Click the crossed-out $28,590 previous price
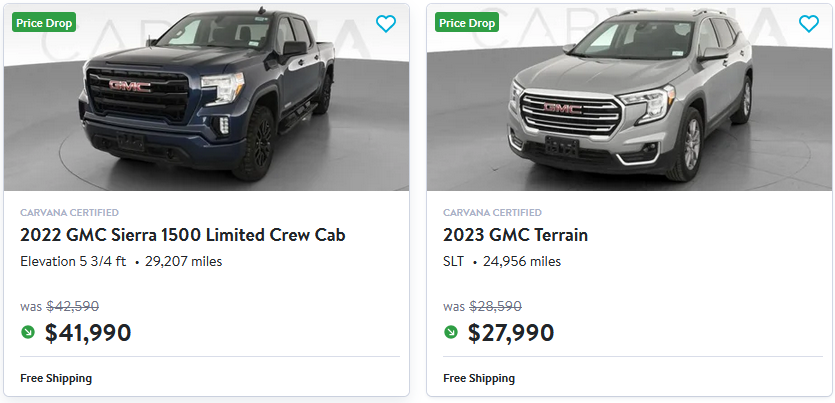Image resolution: width=835 pixels, height=403 pixels. (495, 307)
